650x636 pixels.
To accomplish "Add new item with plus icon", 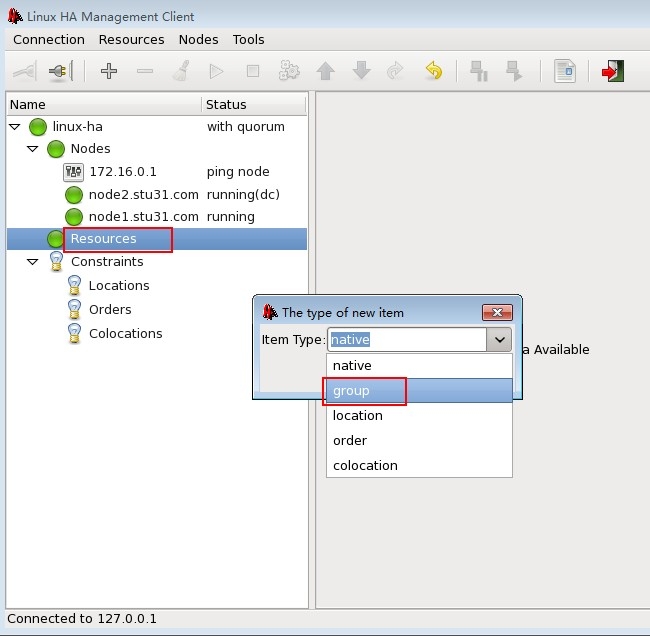I will click(x=109, y=71).
